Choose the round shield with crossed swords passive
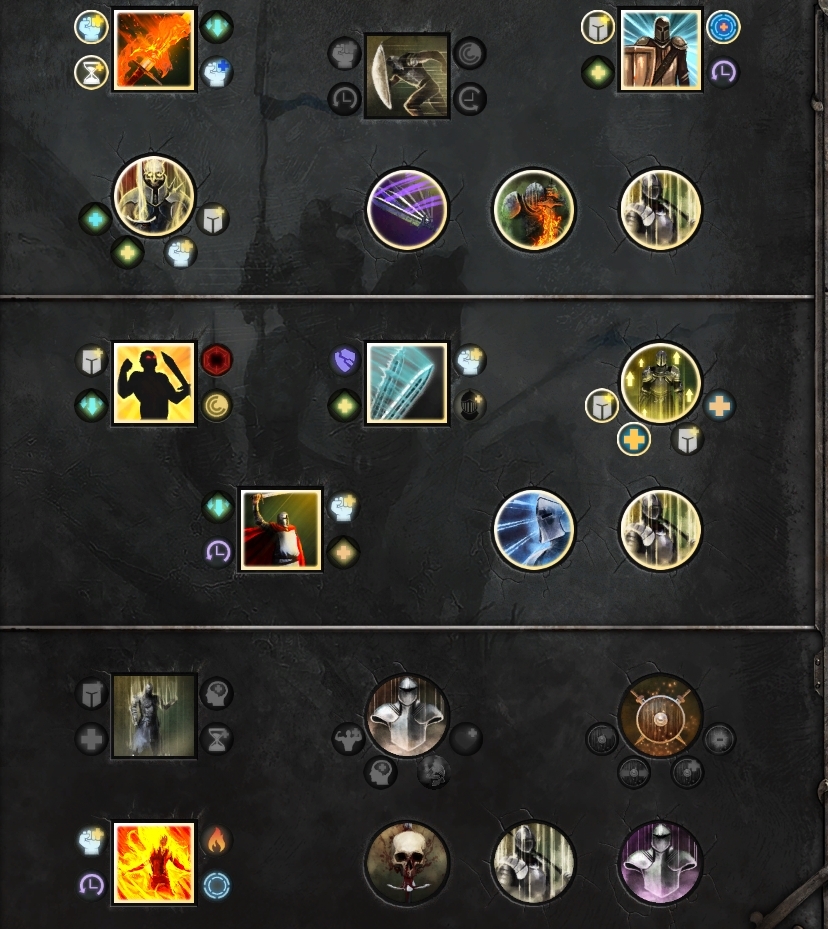This screenshot has width=828, height=929. coord(660,716)
